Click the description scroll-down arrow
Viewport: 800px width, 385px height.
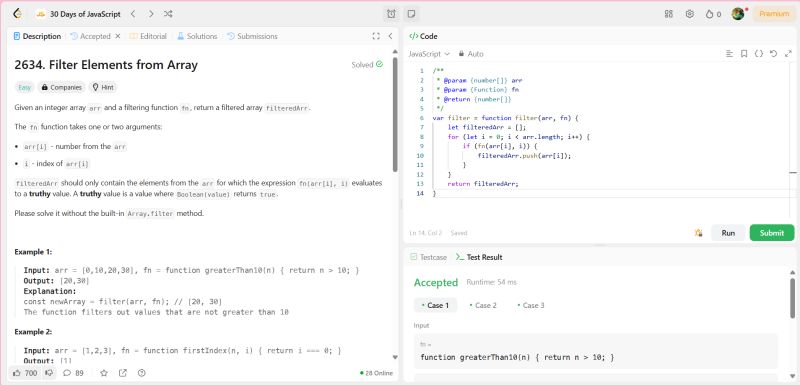[x=395, y=357]
